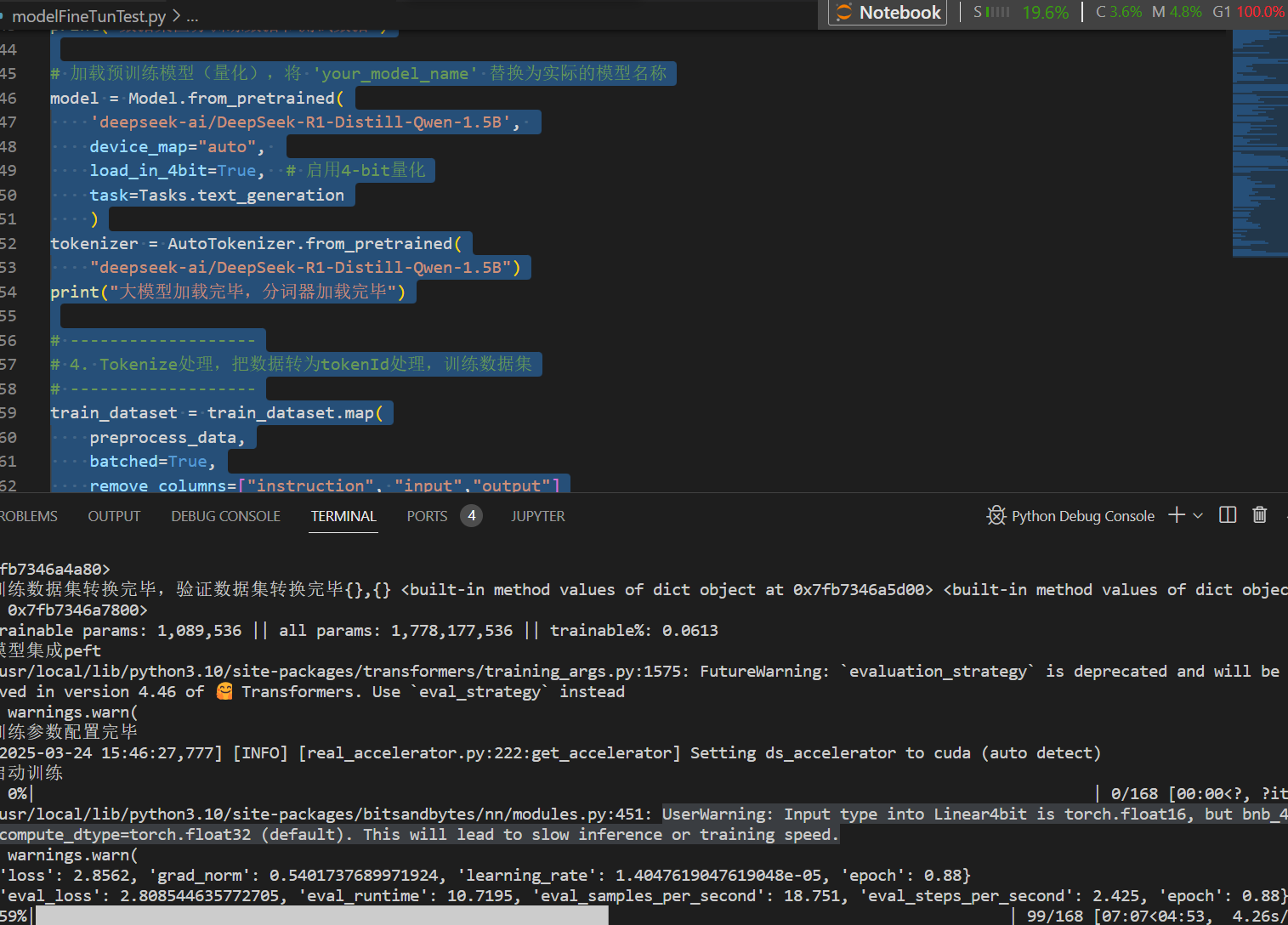Open the launch profile dropdown chevron
The width and height of the screenshot is (1288, 925).
pyautogui.click(x=1198, y=516)
